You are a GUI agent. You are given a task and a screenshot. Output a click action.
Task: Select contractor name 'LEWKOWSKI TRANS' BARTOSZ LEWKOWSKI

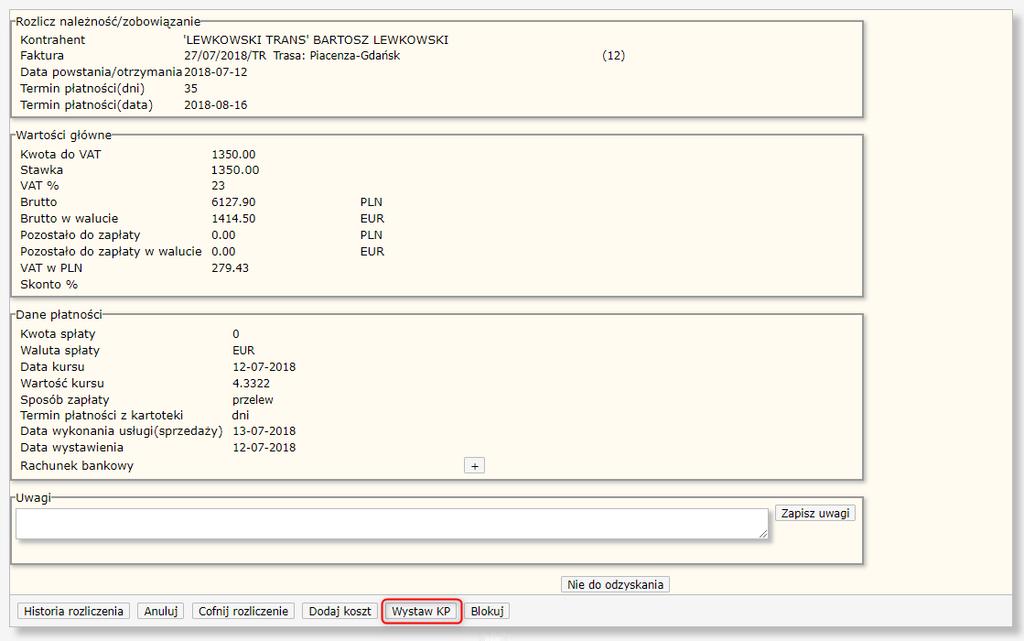coord(316,40)
